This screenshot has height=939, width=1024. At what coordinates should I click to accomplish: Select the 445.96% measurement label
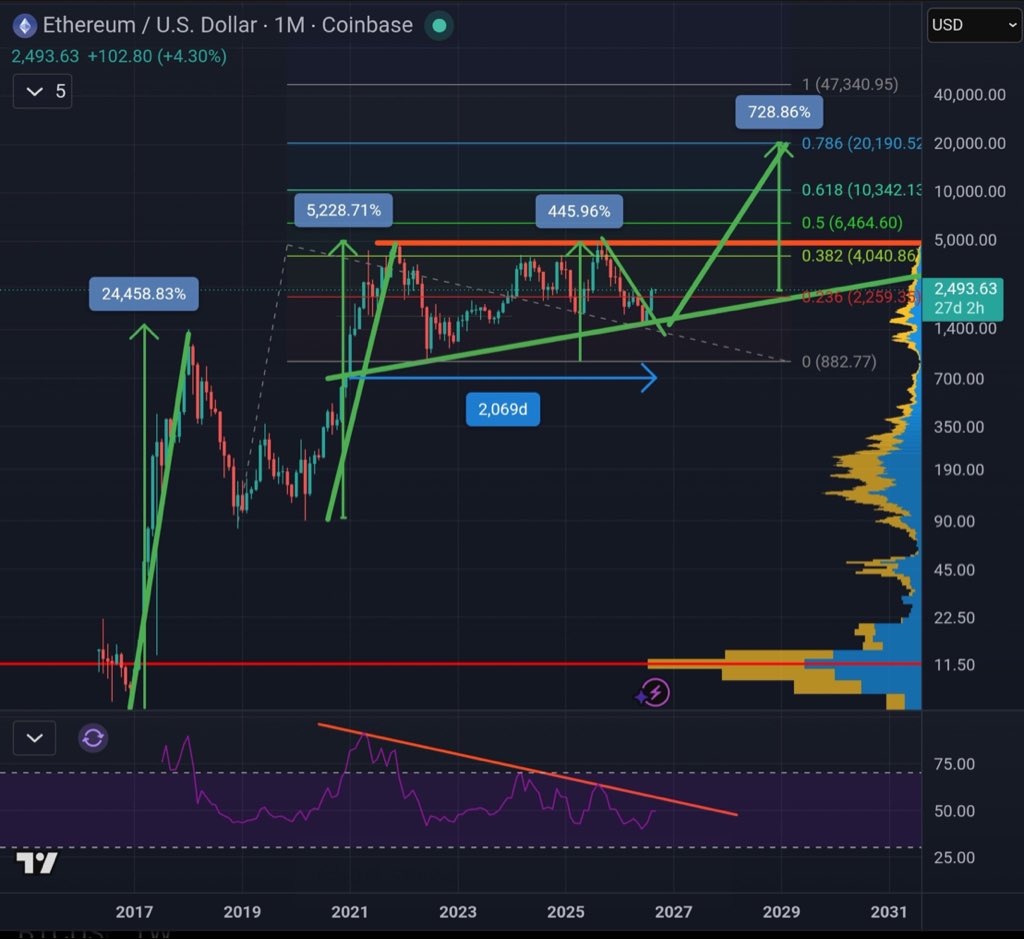coord(579,211)
